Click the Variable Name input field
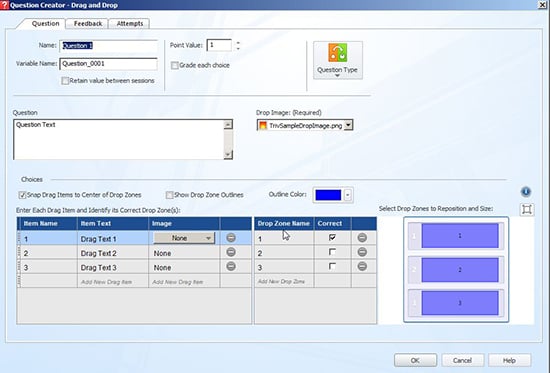Screen dimensions: 550x373 pyautogui.click(x=108, y=64)
